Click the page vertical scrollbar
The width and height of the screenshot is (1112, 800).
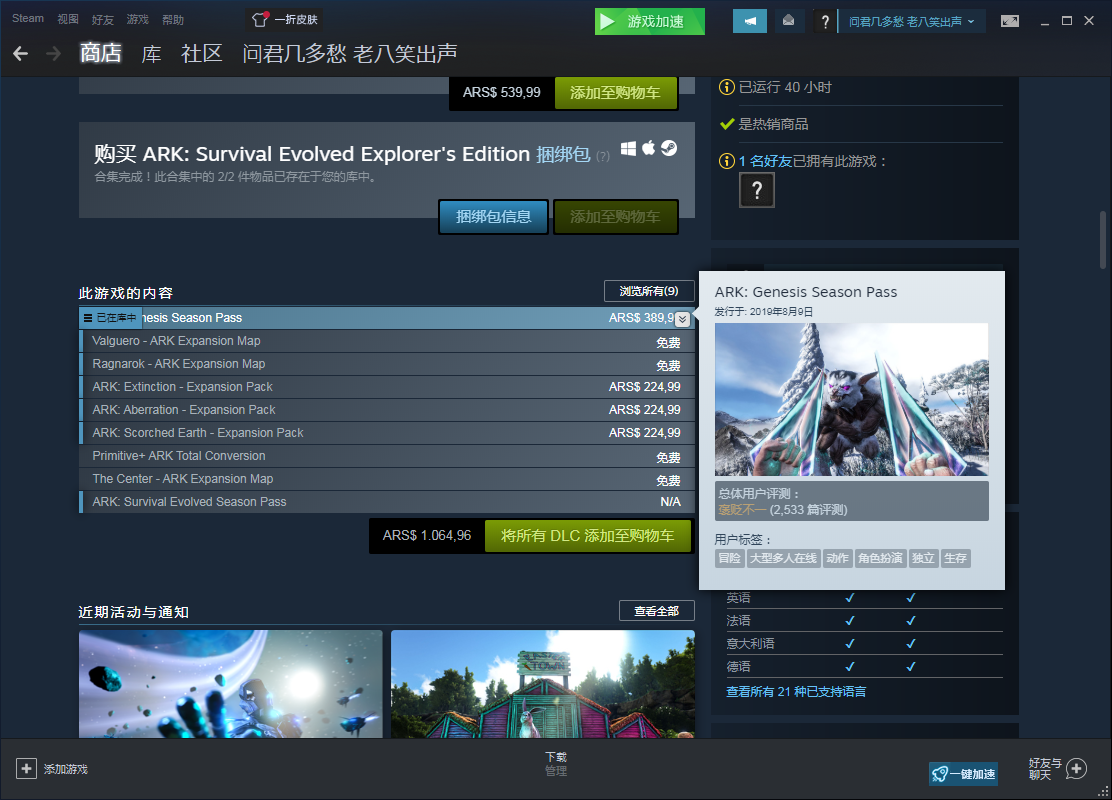click(x=1103, y=240)
